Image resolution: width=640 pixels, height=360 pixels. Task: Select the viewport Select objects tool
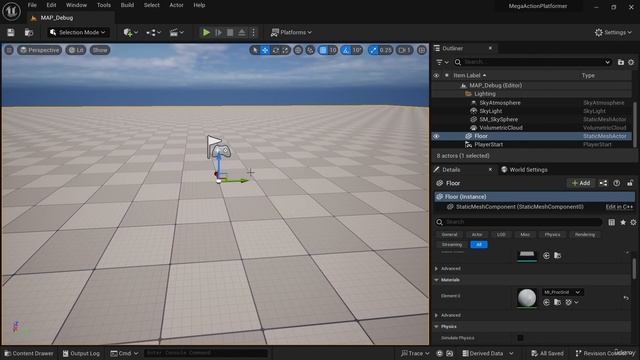point(255,50)
